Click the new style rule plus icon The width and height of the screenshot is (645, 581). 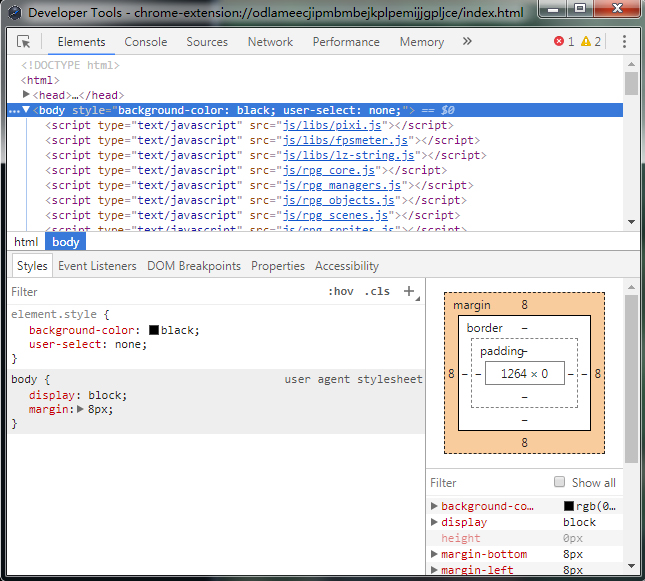pyautogui.click(x=409, y=291)
